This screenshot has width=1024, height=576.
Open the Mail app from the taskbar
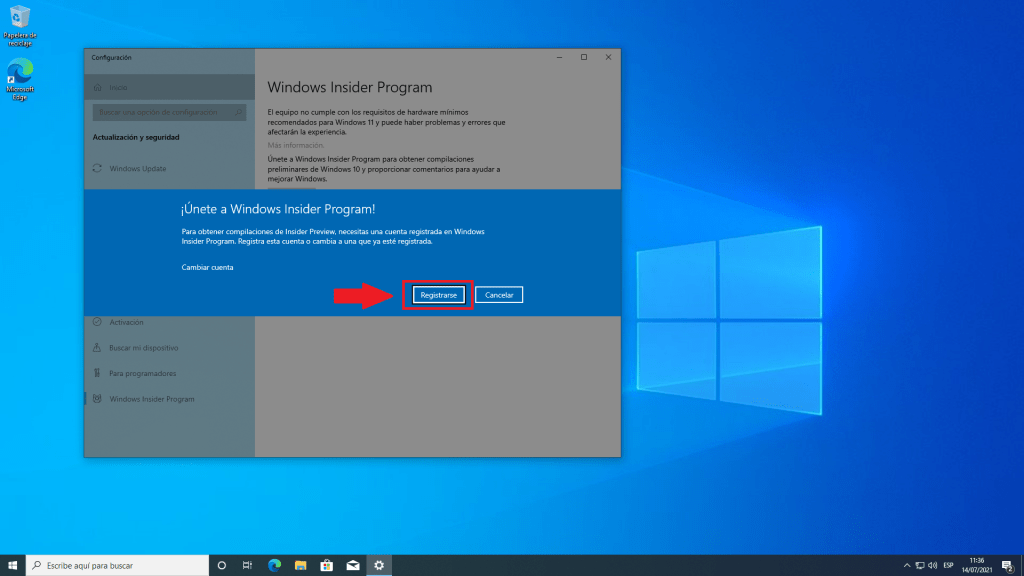[352, 565]
